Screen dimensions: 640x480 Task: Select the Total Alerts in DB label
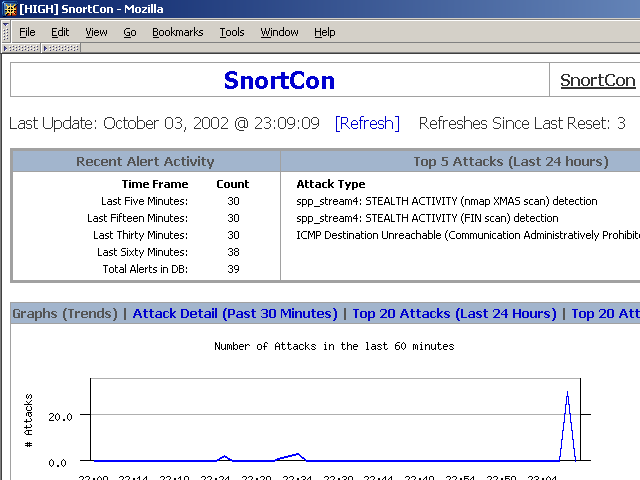[x=145, y=269]
